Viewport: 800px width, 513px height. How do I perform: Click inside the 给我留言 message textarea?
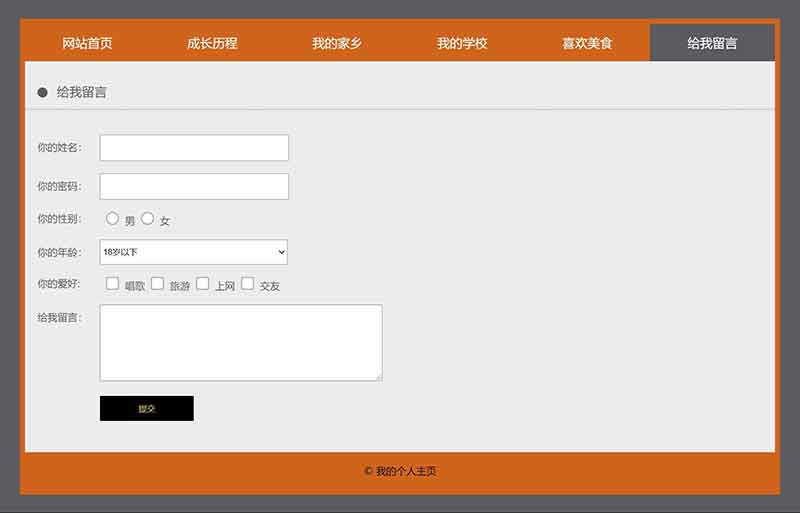click(240, 342)
